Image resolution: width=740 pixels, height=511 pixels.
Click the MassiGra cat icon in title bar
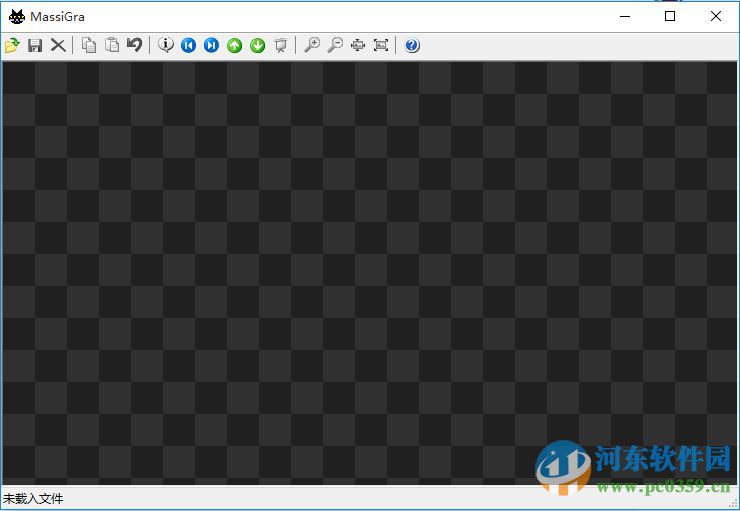click(17, 17)
